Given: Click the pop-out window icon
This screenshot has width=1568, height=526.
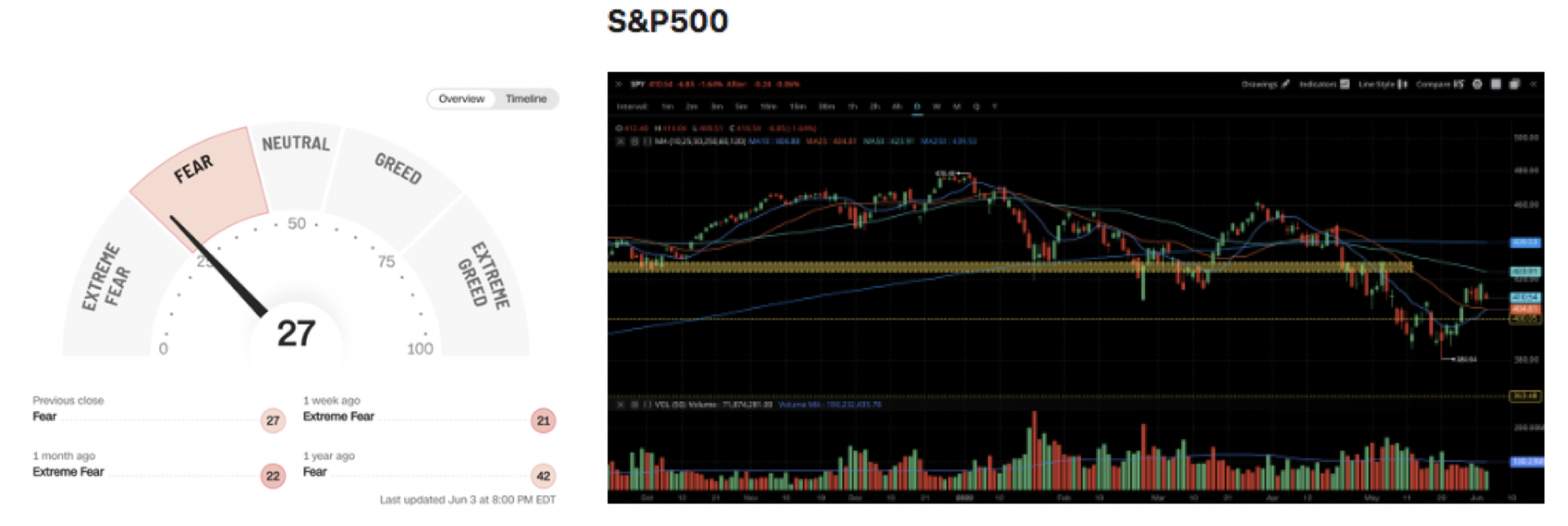Looking at the screenshot, I should [x=1514, y=84].
